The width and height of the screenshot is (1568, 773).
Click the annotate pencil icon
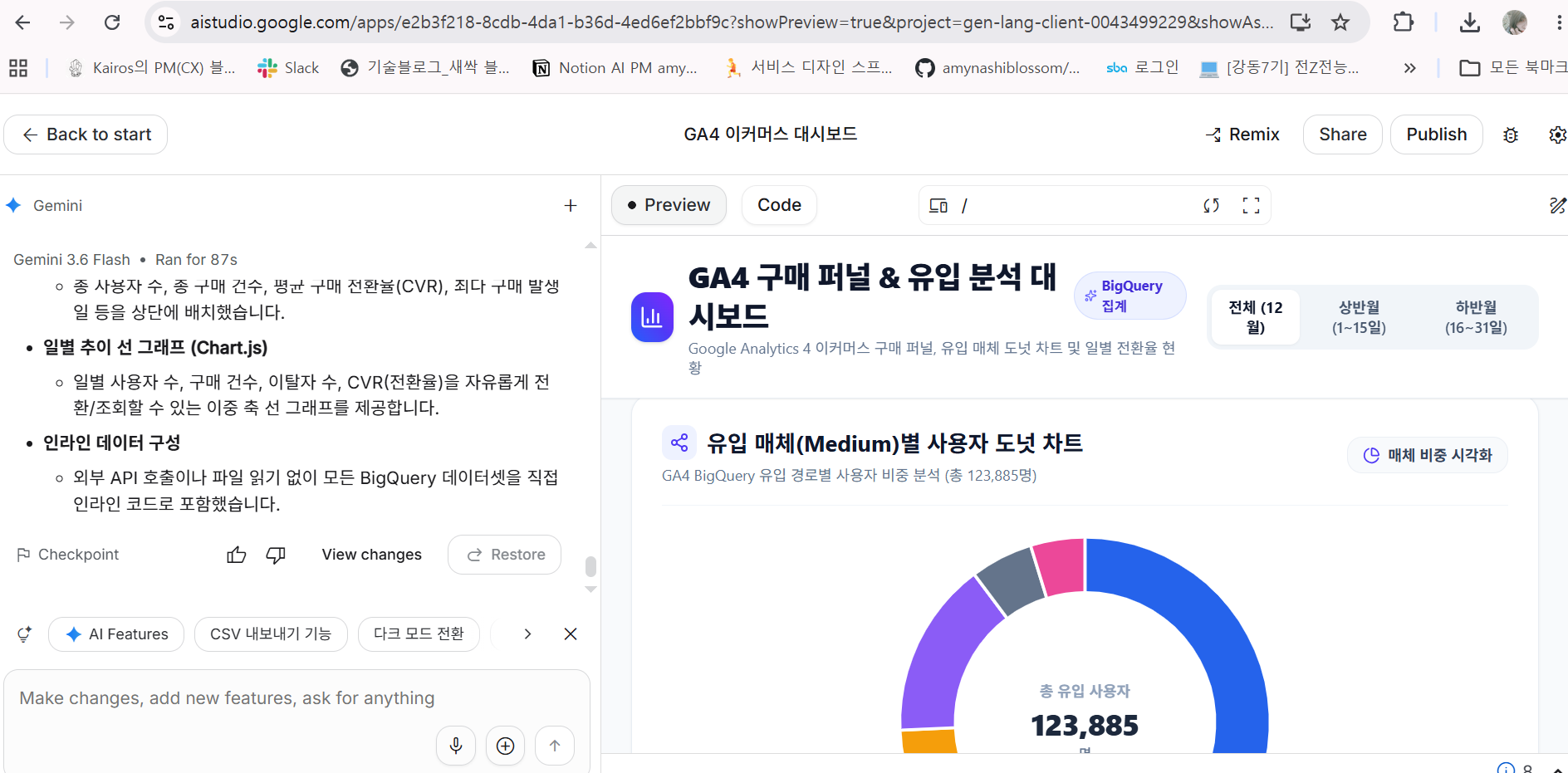point(1557,205)
